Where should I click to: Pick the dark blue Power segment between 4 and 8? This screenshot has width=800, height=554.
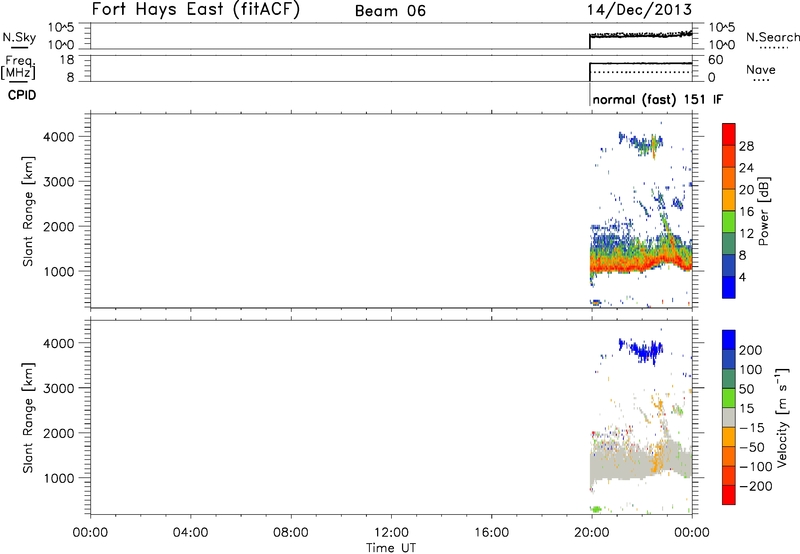click(729, 266)
